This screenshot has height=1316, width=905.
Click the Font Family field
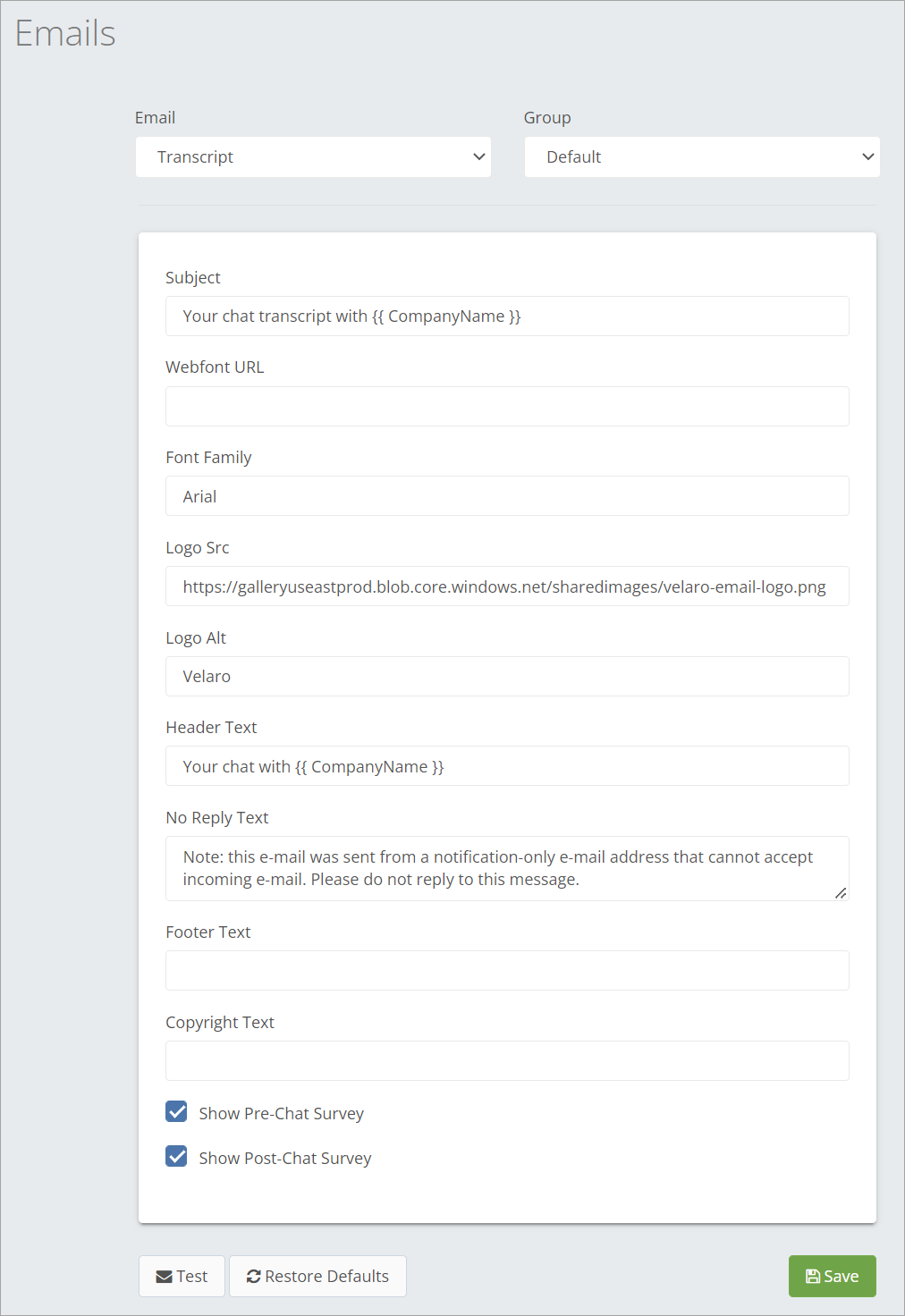[507, 496]
